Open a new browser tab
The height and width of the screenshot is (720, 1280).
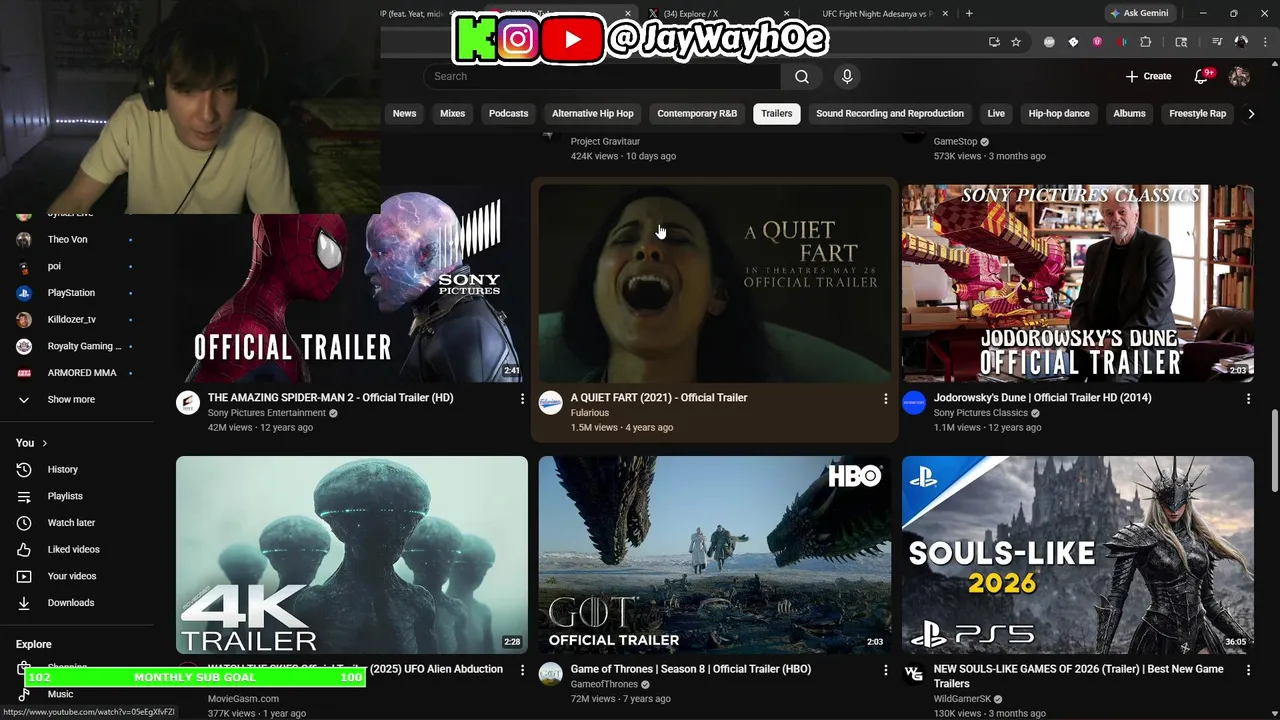tap(969, 13)
